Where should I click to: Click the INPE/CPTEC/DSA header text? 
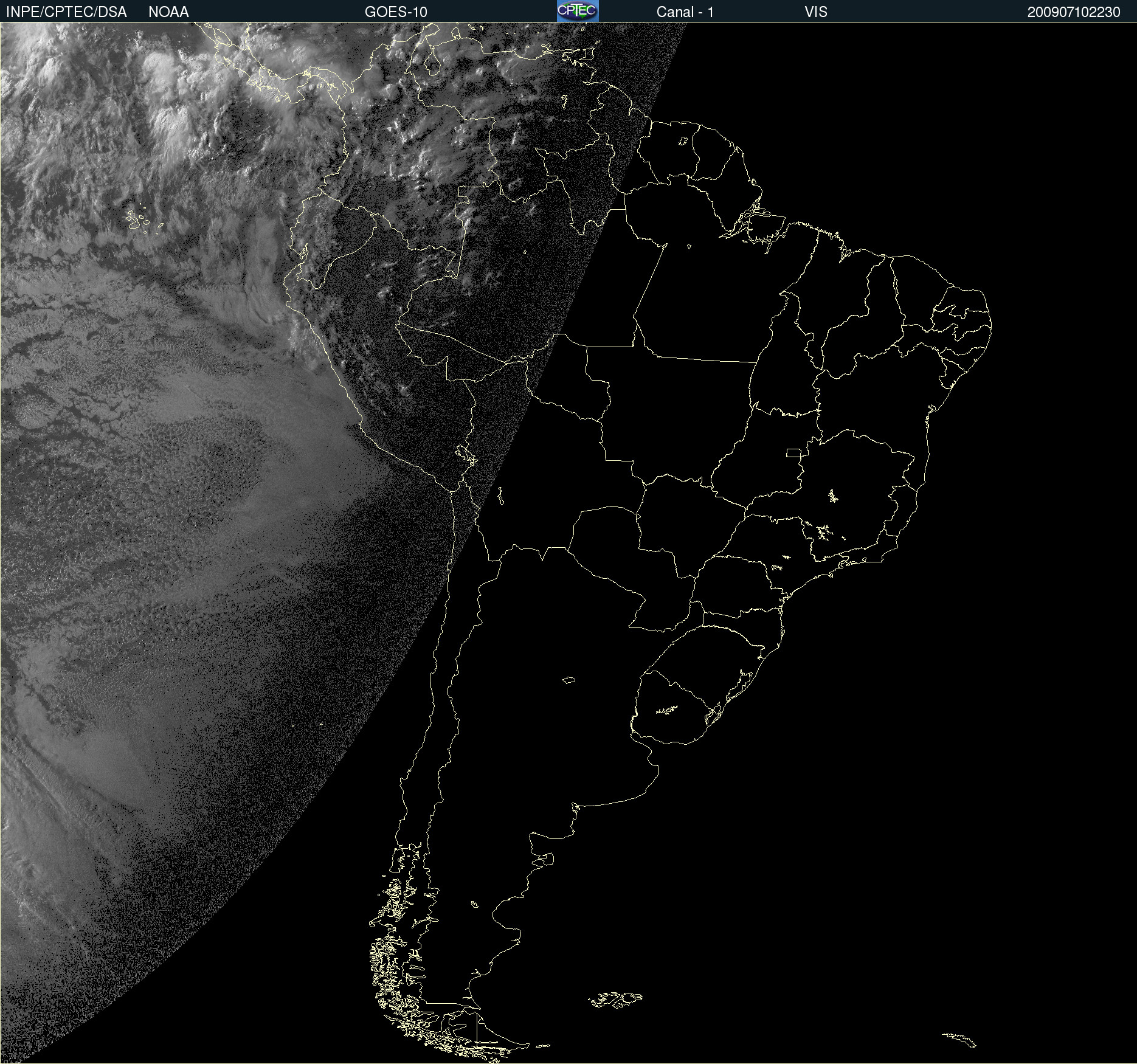pyautogui.click(x=66, y=12)
